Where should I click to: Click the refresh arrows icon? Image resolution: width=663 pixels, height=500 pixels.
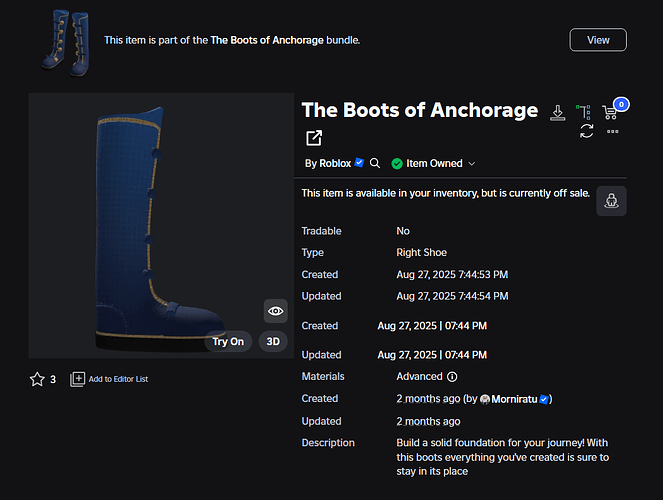tap(587, 131)
